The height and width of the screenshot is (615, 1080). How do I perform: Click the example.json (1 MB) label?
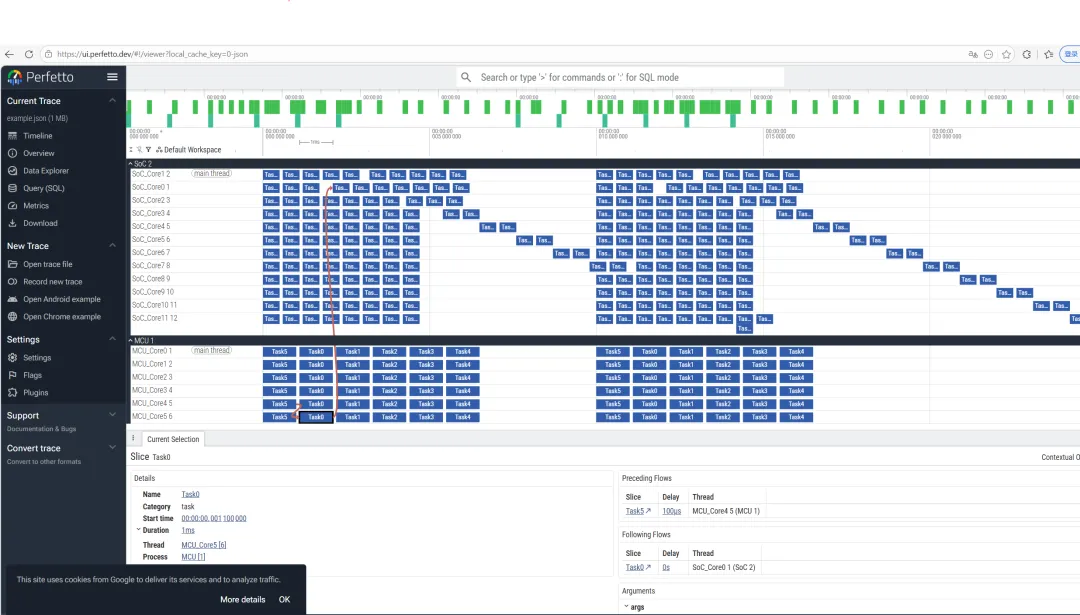tap(37, 118)
